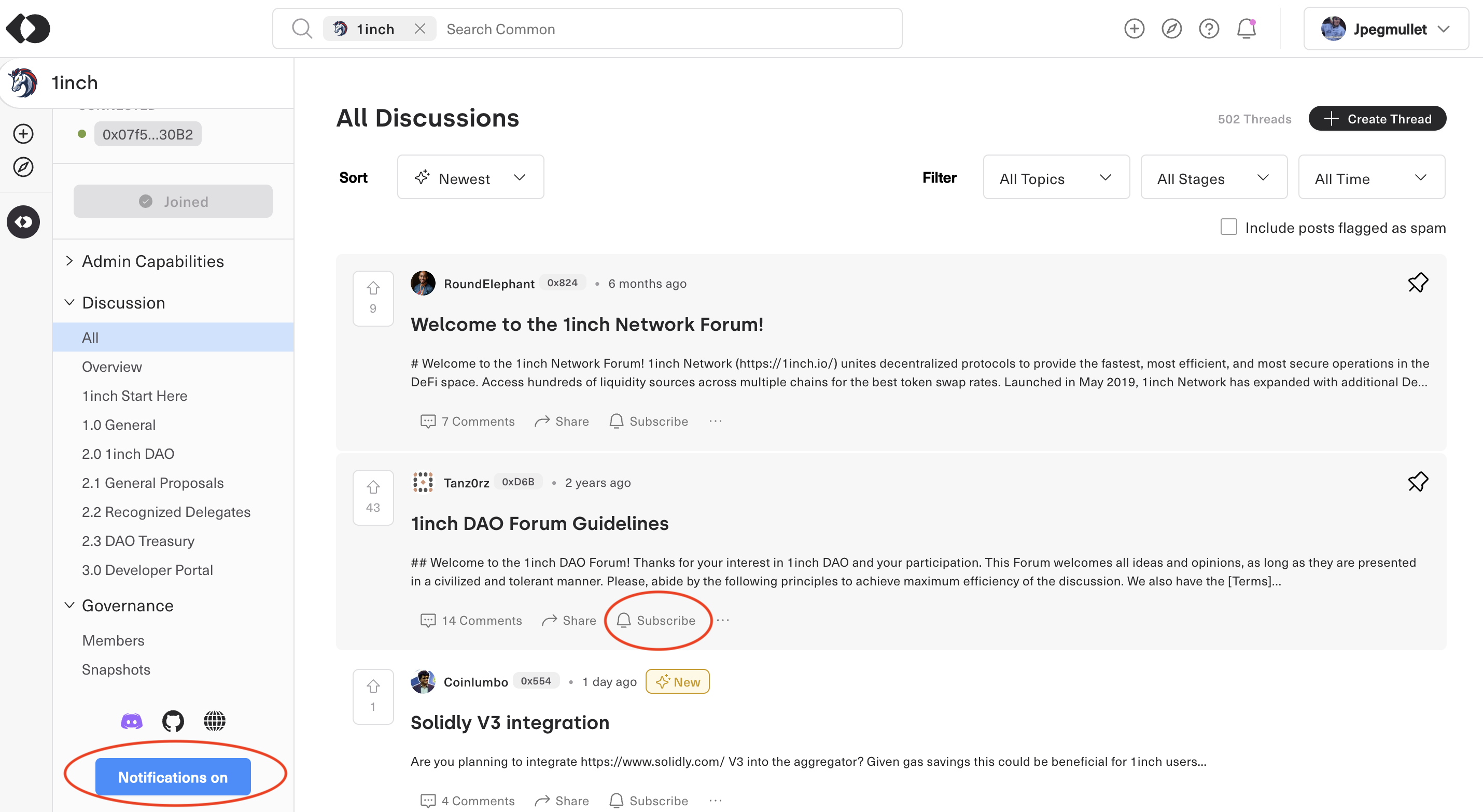The height and width of the screenshot is (812, 1483).
Task: Remove the 1inch search filter chip
Action: tap(419, 29)
